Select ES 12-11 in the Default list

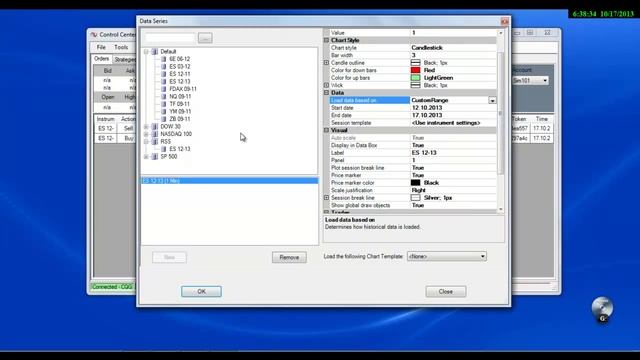[180, 74]
